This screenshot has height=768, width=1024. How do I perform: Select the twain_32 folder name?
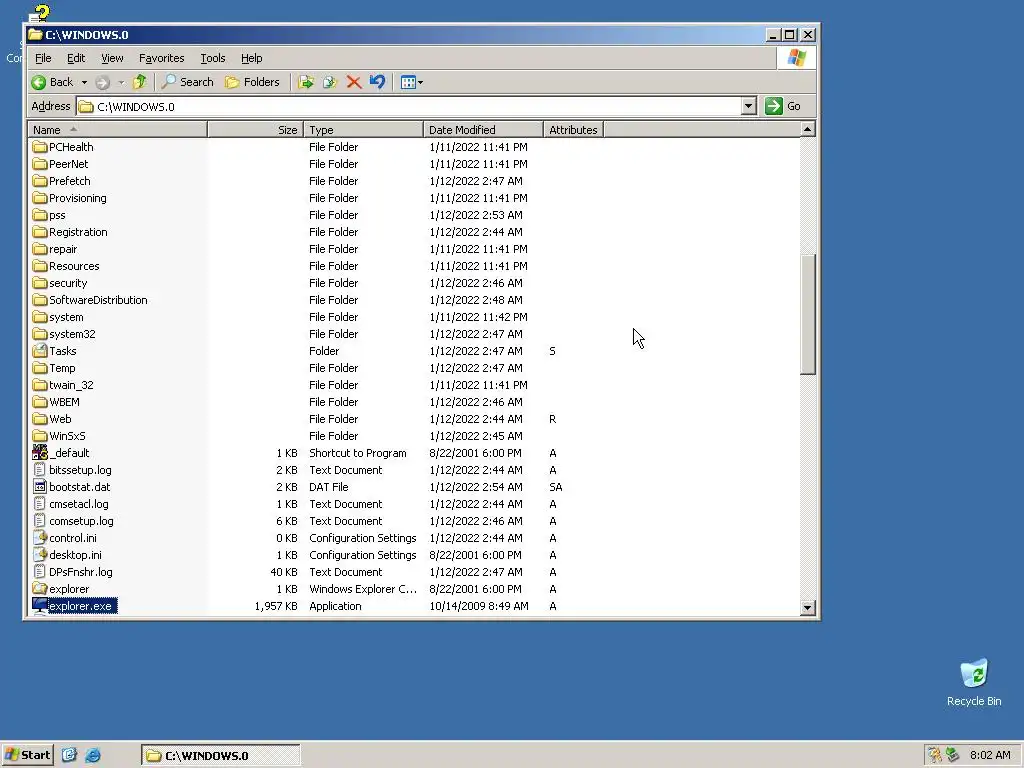(x=71, y=385)
